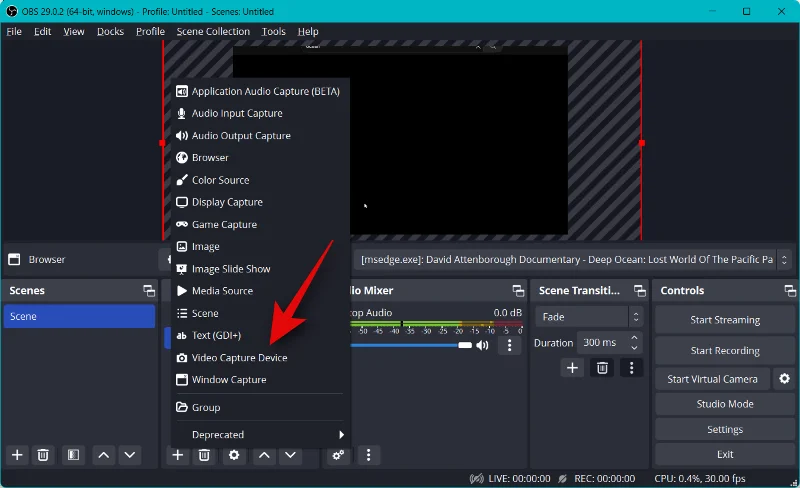This screenshot has width=800, height=488.
Task: Choose Audio Input Capture source
Action: click(x=260, y=113)
